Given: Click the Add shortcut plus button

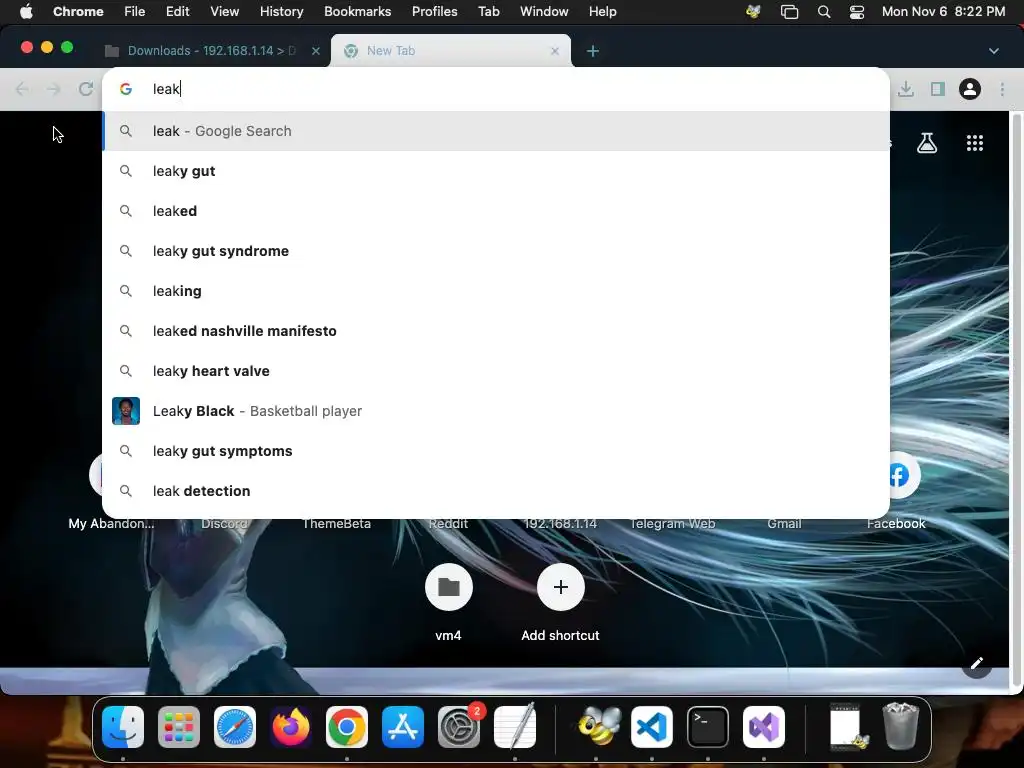Looking at the screenshot, I should 560,587.
